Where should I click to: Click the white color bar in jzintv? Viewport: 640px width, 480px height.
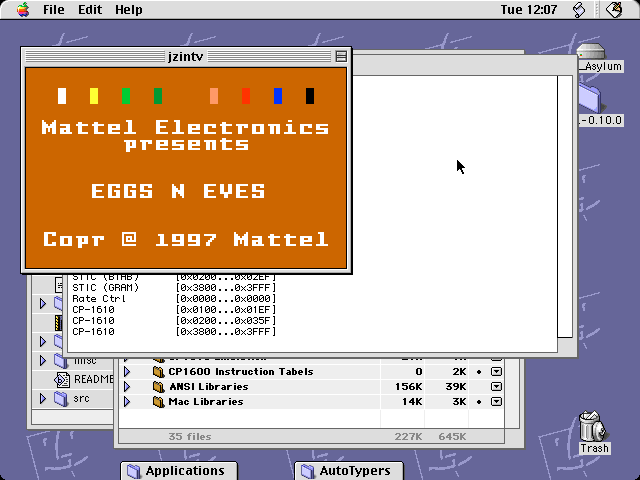62,96
